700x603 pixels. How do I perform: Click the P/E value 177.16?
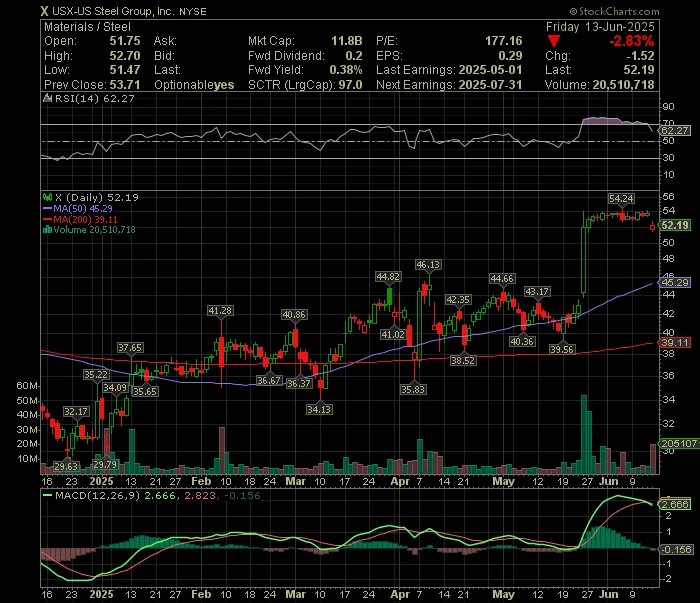click(x=504, y=41)
